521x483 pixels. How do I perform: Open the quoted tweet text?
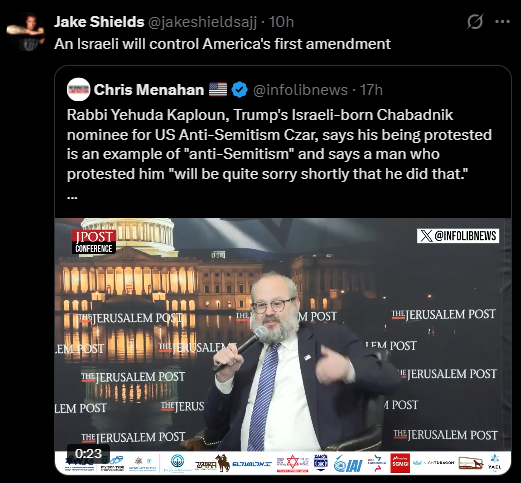[x=279, y=144]
